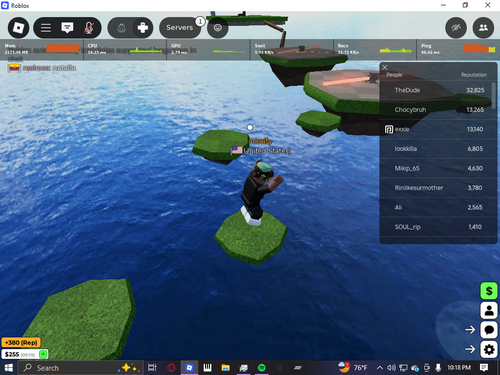Click the +380 (Rep) badge
The width and height of the screenshot is (500, 375).
click(21, 342)
